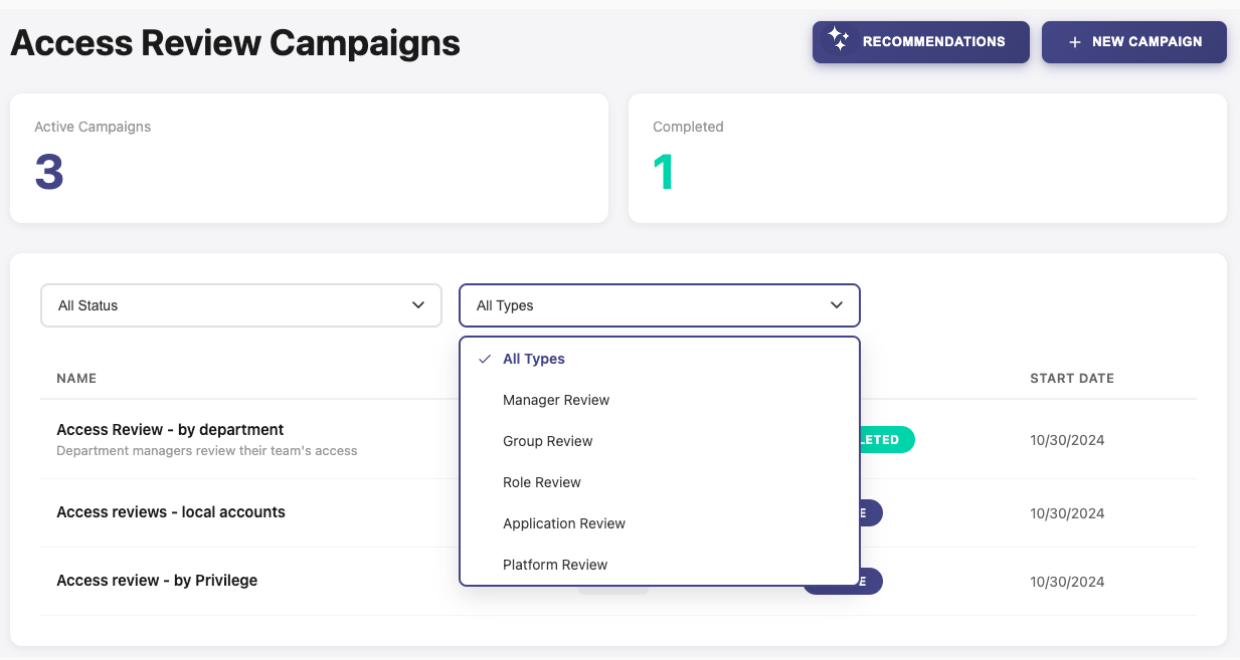Expand the All Status dropdown chevron

pos(418,305)
